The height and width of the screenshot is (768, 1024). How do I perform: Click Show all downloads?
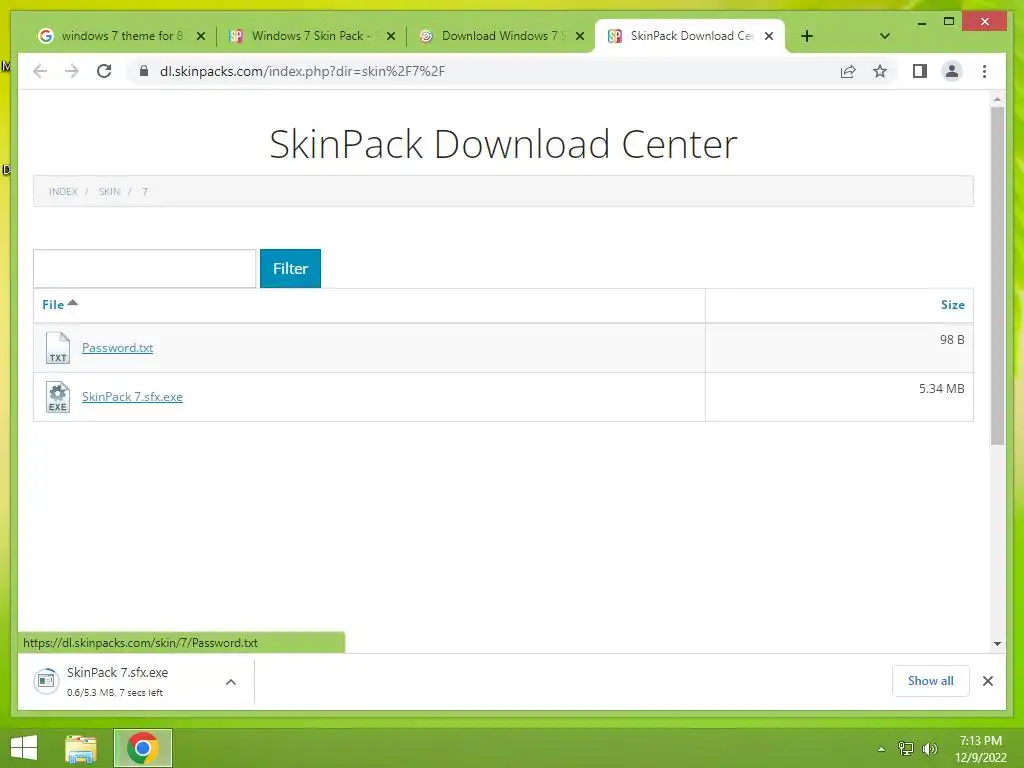click(x=930, y=681)
